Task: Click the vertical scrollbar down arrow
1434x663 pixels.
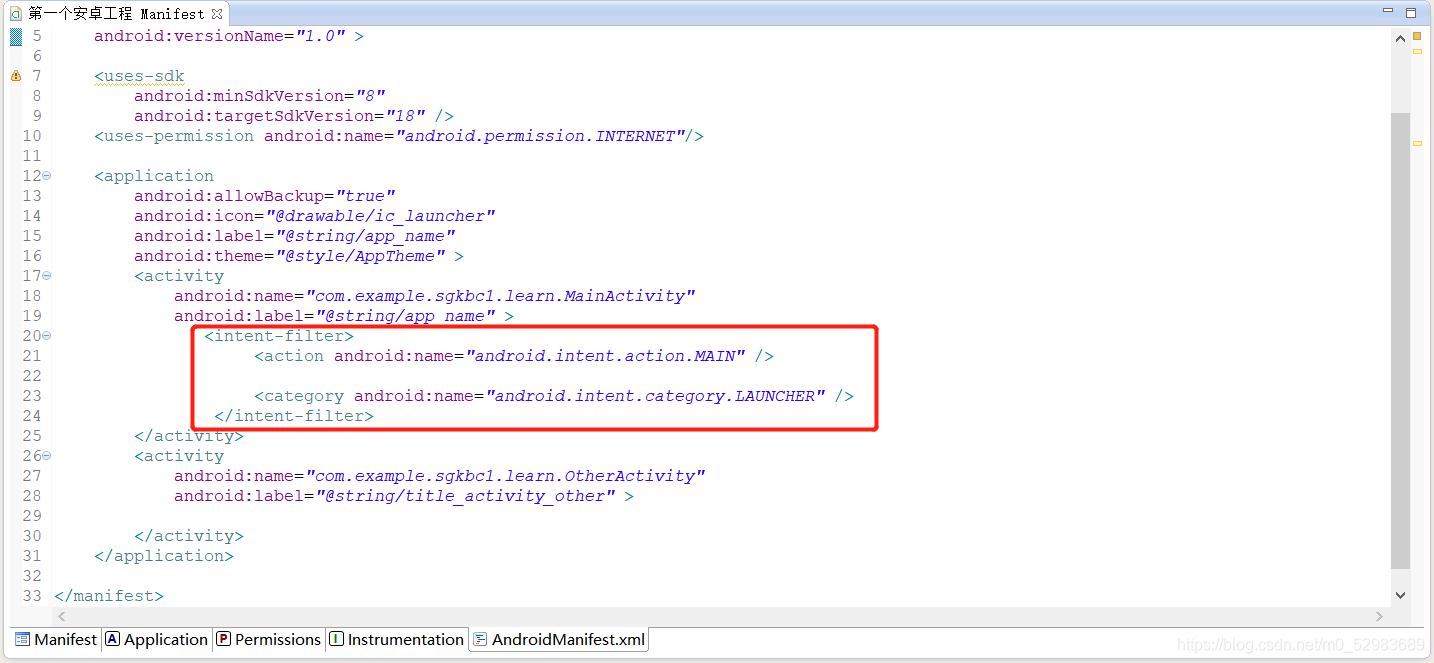Action: click(x=1400, y=595)
